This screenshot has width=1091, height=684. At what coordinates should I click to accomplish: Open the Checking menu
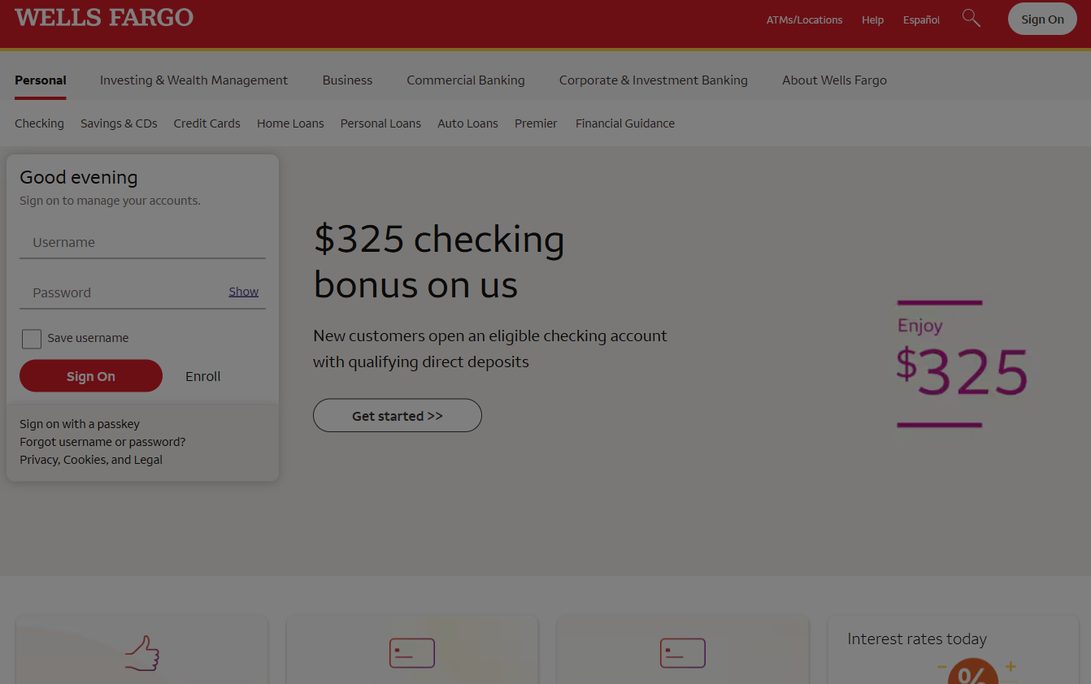[x=39, y=123]
